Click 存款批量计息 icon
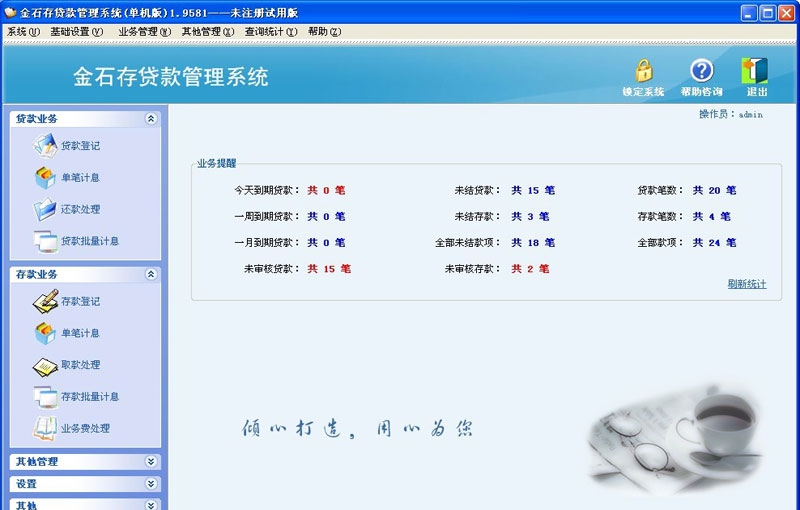The image size is (800, 510). pos(45,397)
